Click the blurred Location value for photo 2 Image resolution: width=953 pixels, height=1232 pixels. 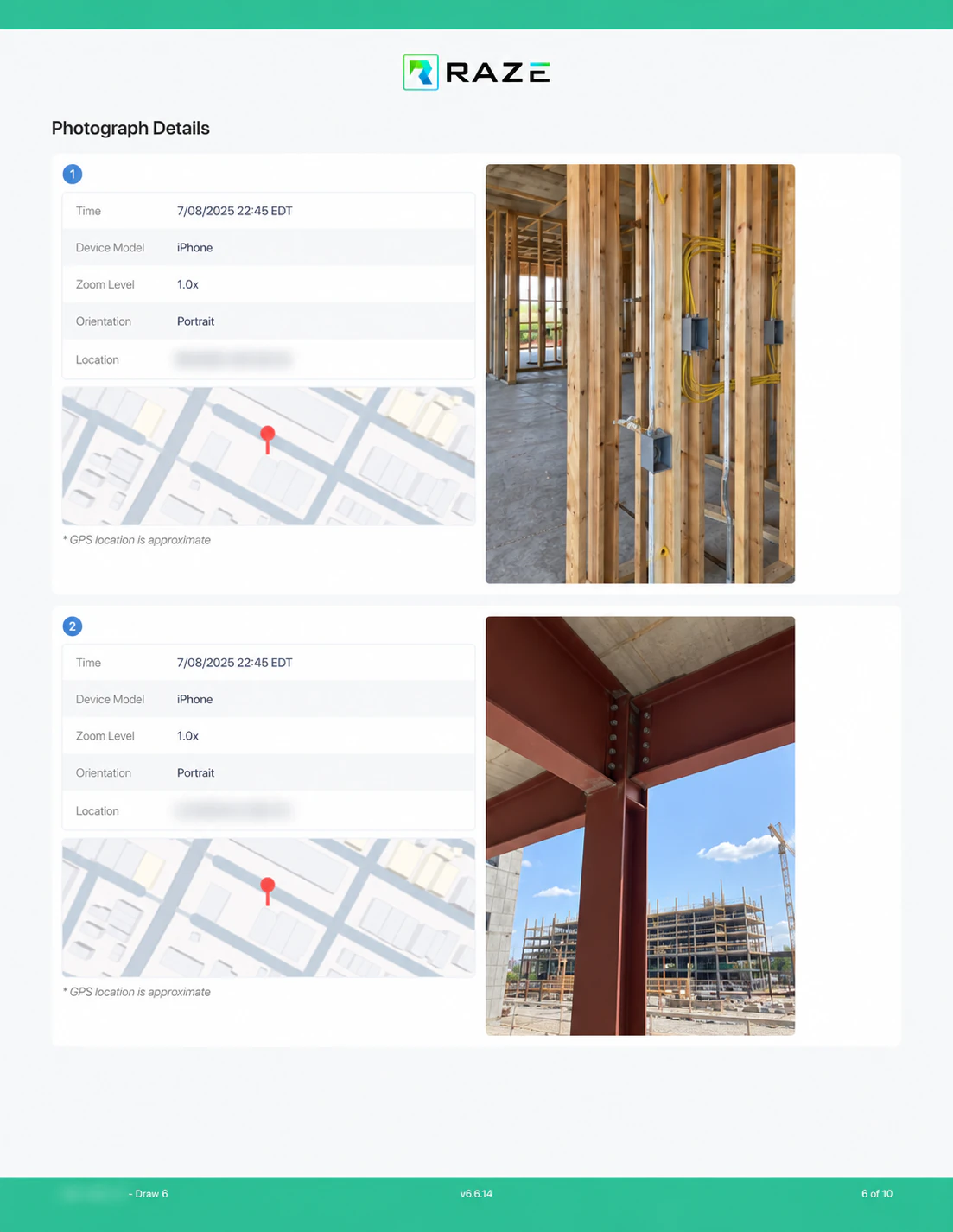[233, 810]
